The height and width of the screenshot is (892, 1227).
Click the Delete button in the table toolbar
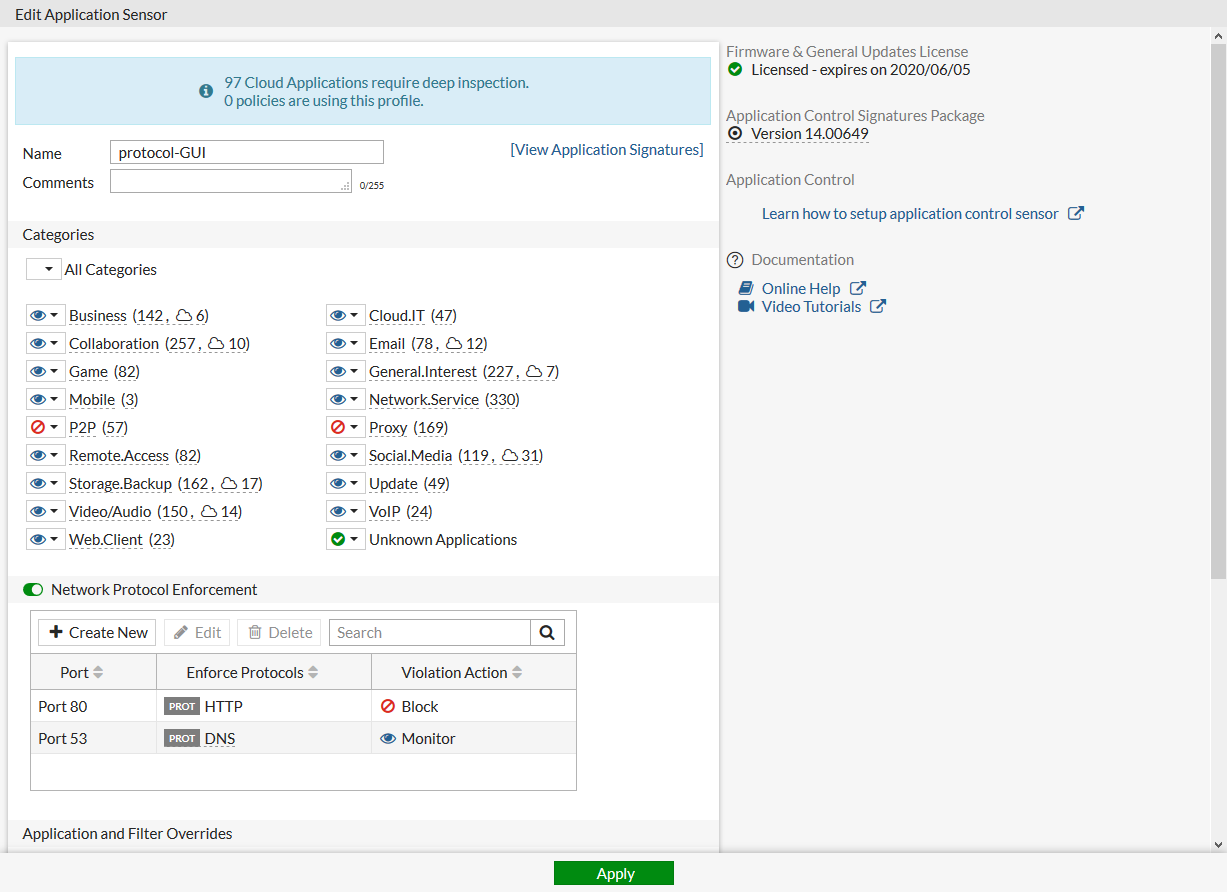click(280, 632)
